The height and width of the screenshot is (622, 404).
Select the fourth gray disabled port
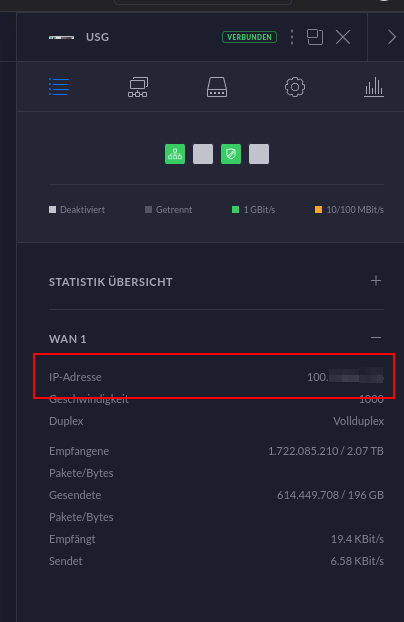coord(259,154)
